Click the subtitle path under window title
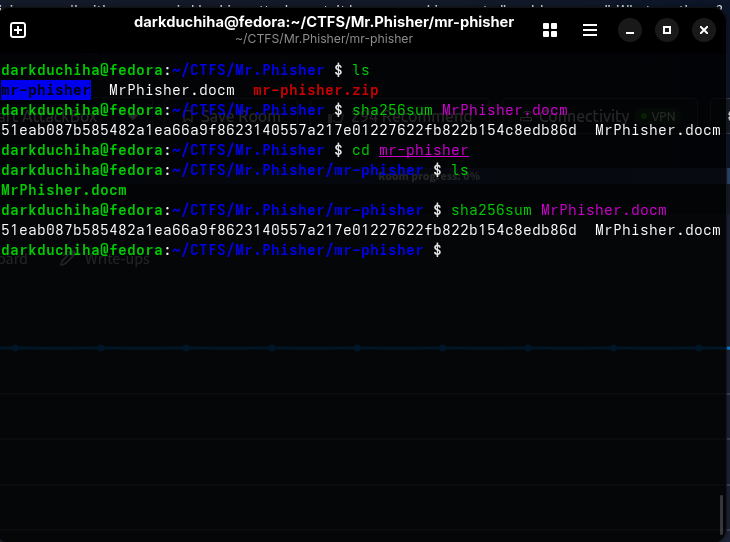 [x=324, y=39]
